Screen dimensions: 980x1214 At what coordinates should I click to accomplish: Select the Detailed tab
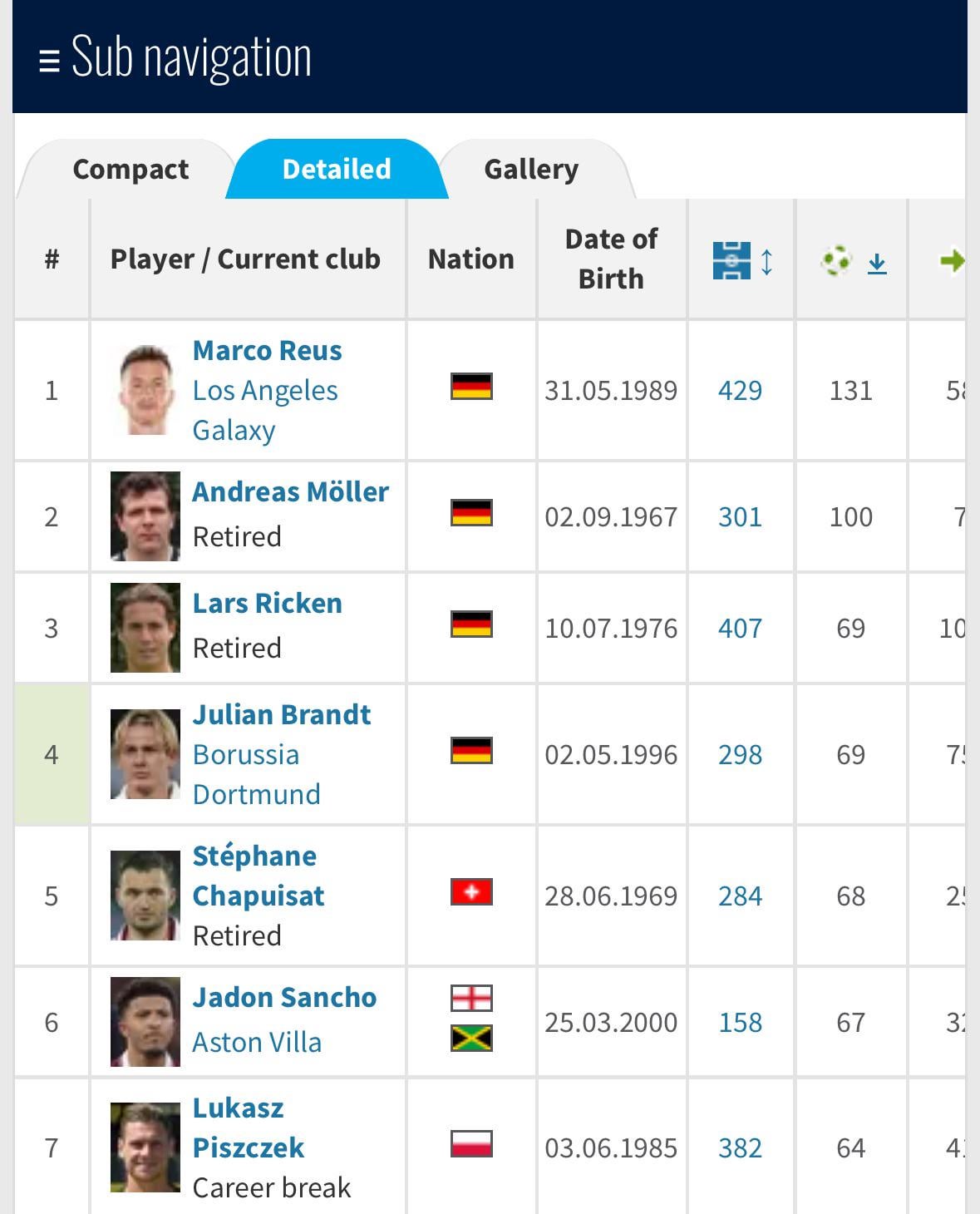point(337,170)
